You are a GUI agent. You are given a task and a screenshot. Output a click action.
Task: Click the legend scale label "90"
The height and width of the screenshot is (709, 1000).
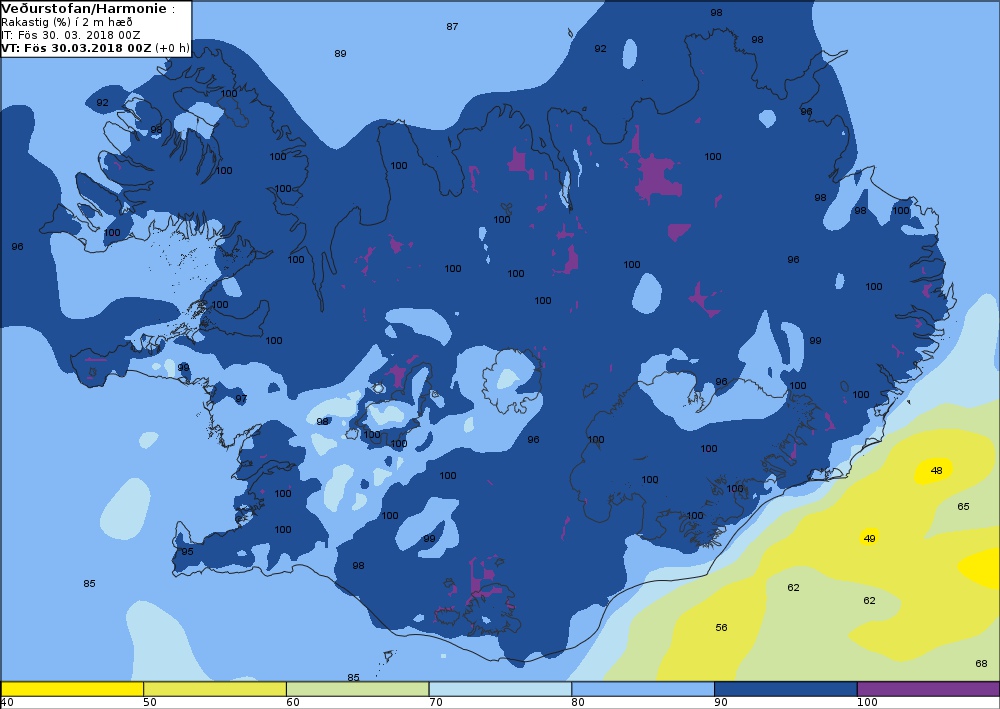click(721, 703)
